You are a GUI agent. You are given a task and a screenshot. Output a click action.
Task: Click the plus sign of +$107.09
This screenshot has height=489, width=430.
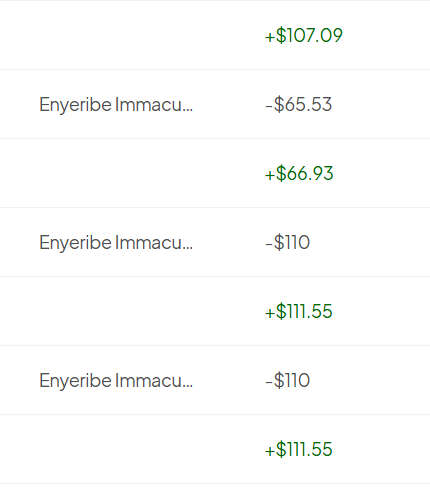(x=270, y=37)
